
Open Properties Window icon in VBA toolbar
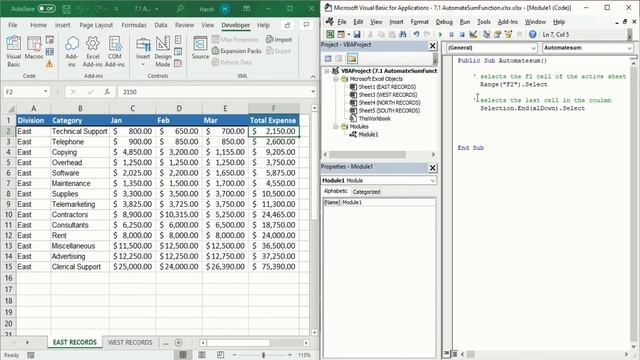[497, 35]
